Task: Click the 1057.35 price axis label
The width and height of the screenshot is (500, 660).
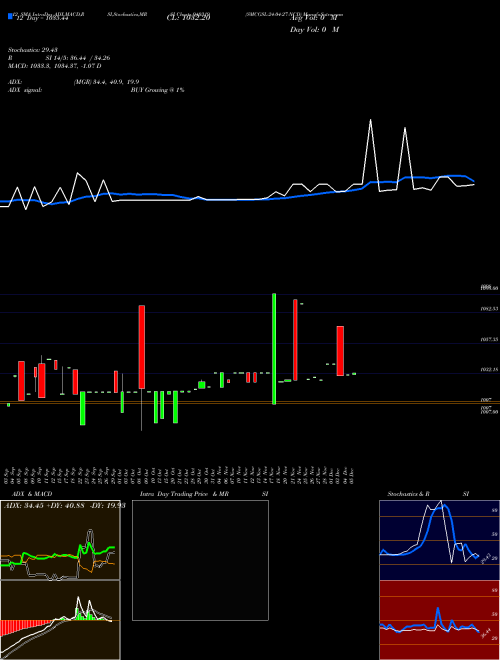Action: 489,339
